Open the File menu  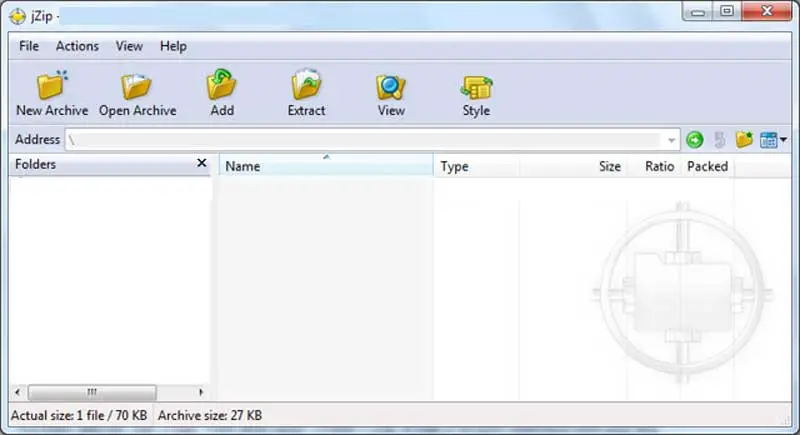29,46
